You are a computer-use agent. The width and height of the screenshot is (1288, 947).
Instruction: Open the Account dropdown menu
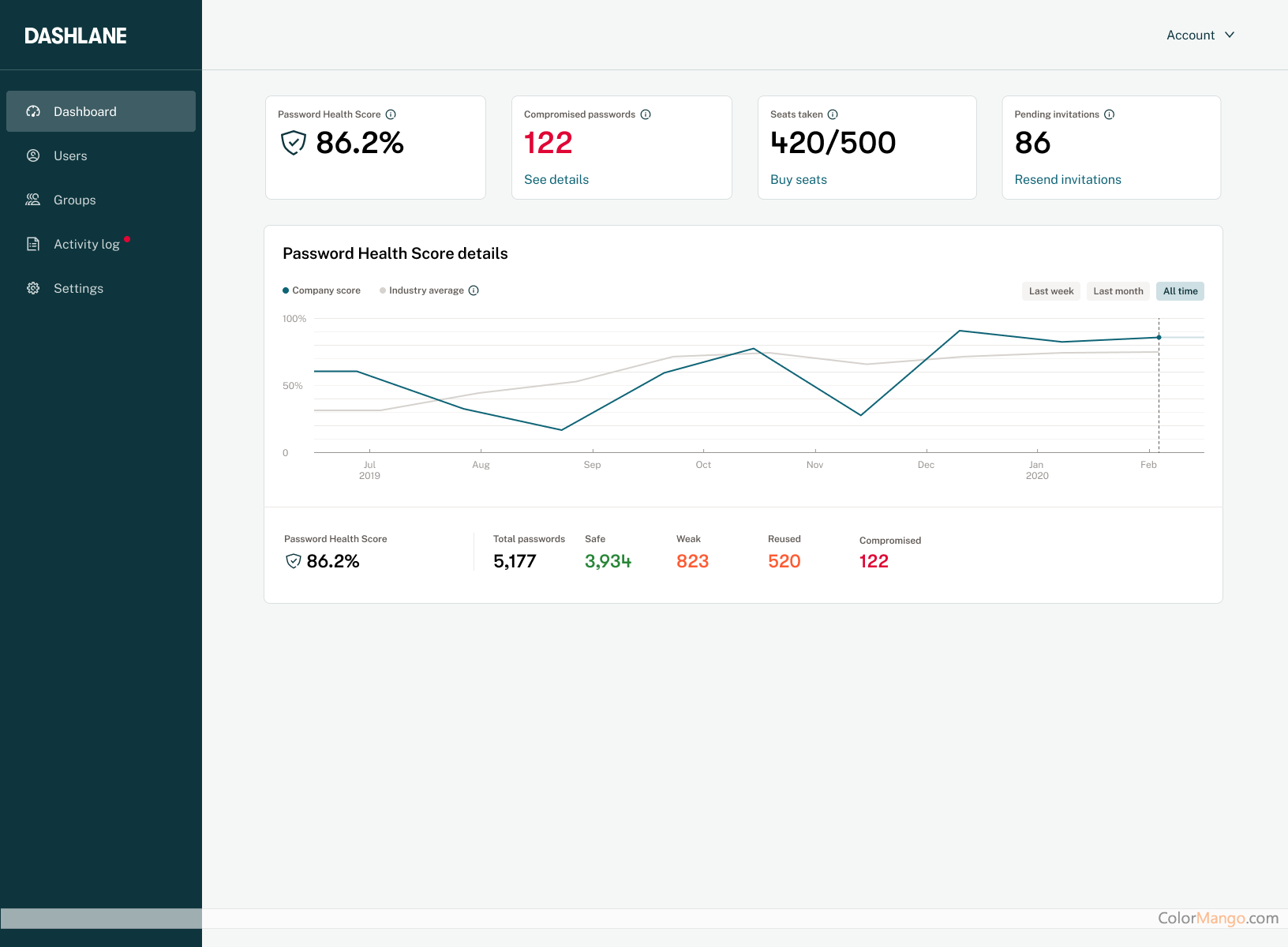point(1200,35)
